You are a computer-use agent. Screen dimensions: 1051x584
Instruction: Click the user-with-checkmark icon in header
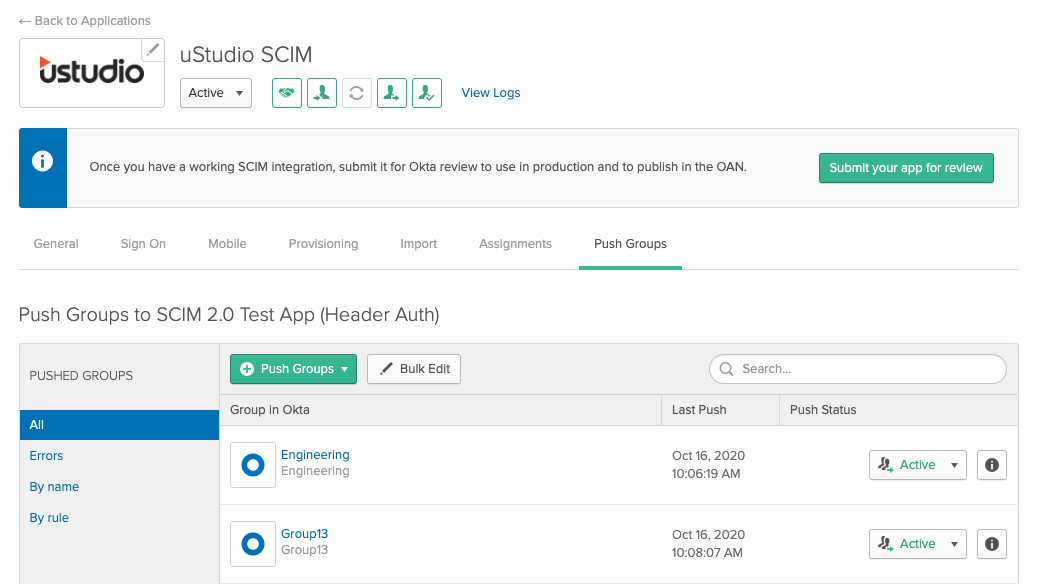click(x=426, y=93)
